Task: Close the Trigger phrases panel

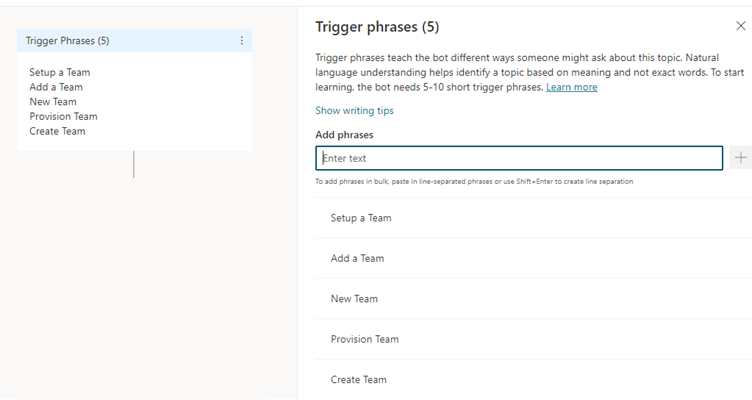Action: tap(740, 26)
